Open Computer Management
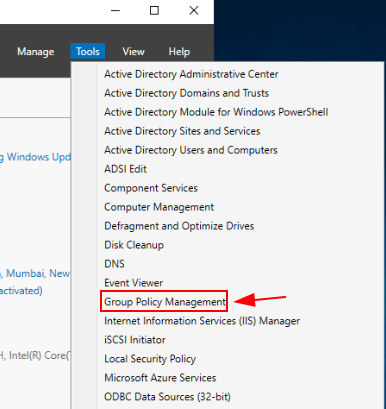 [x=159, y=207]
